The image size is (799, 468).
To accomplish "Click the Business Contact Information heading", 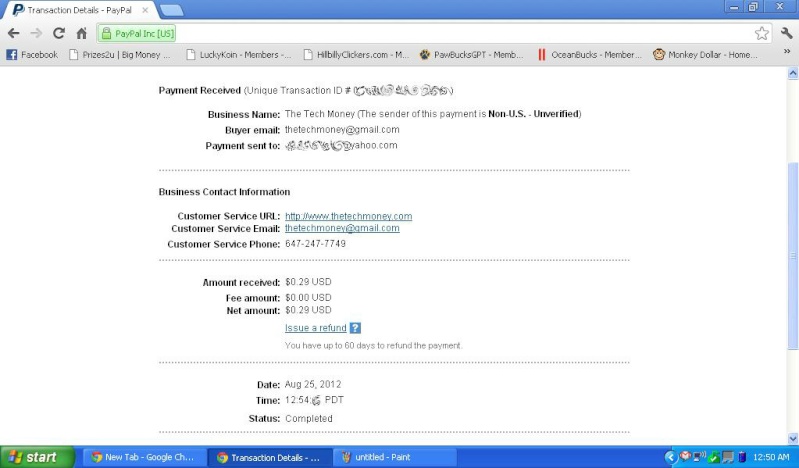I will (x=224, y=192).
